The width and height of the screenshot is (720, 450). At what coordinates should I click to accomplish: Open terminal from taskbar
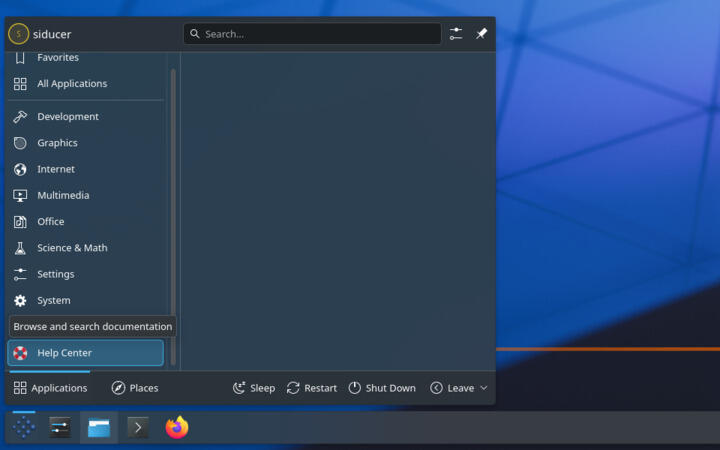[x=138, y=428]
